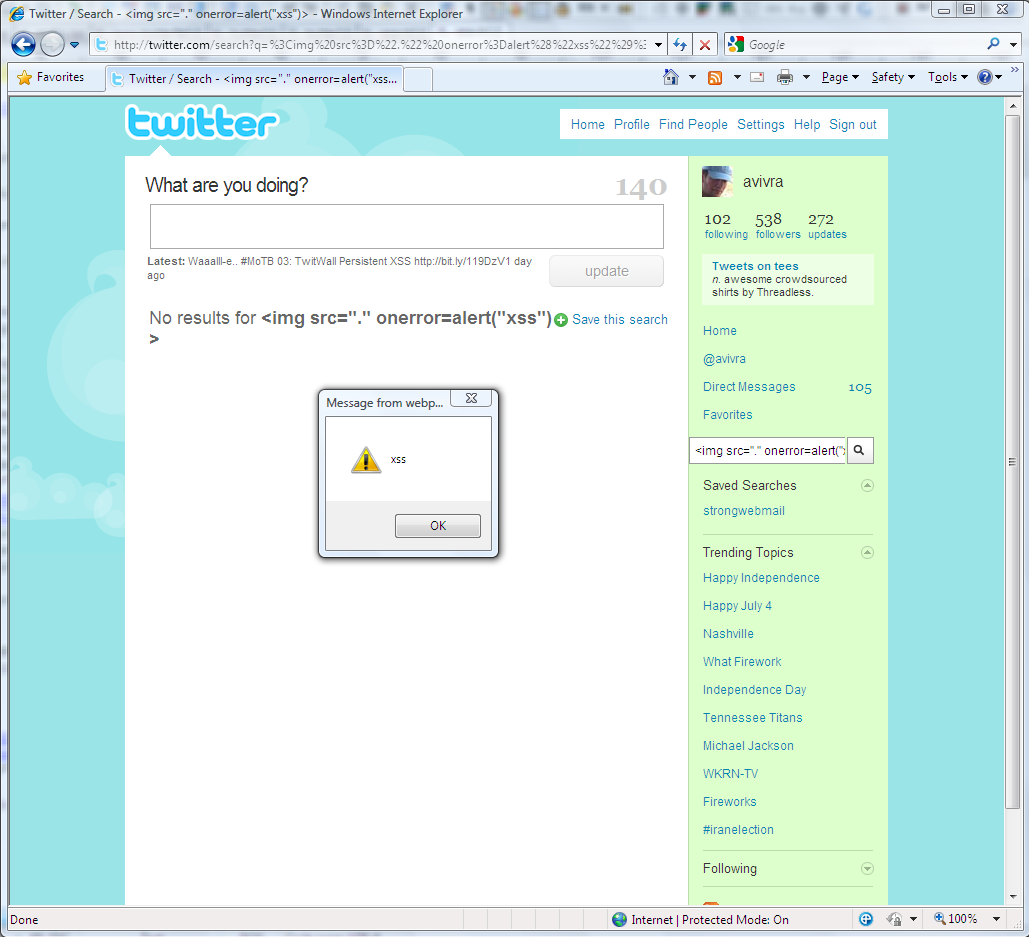
Task: Open Favorites in Twitter sidebar
Action: 727,415
